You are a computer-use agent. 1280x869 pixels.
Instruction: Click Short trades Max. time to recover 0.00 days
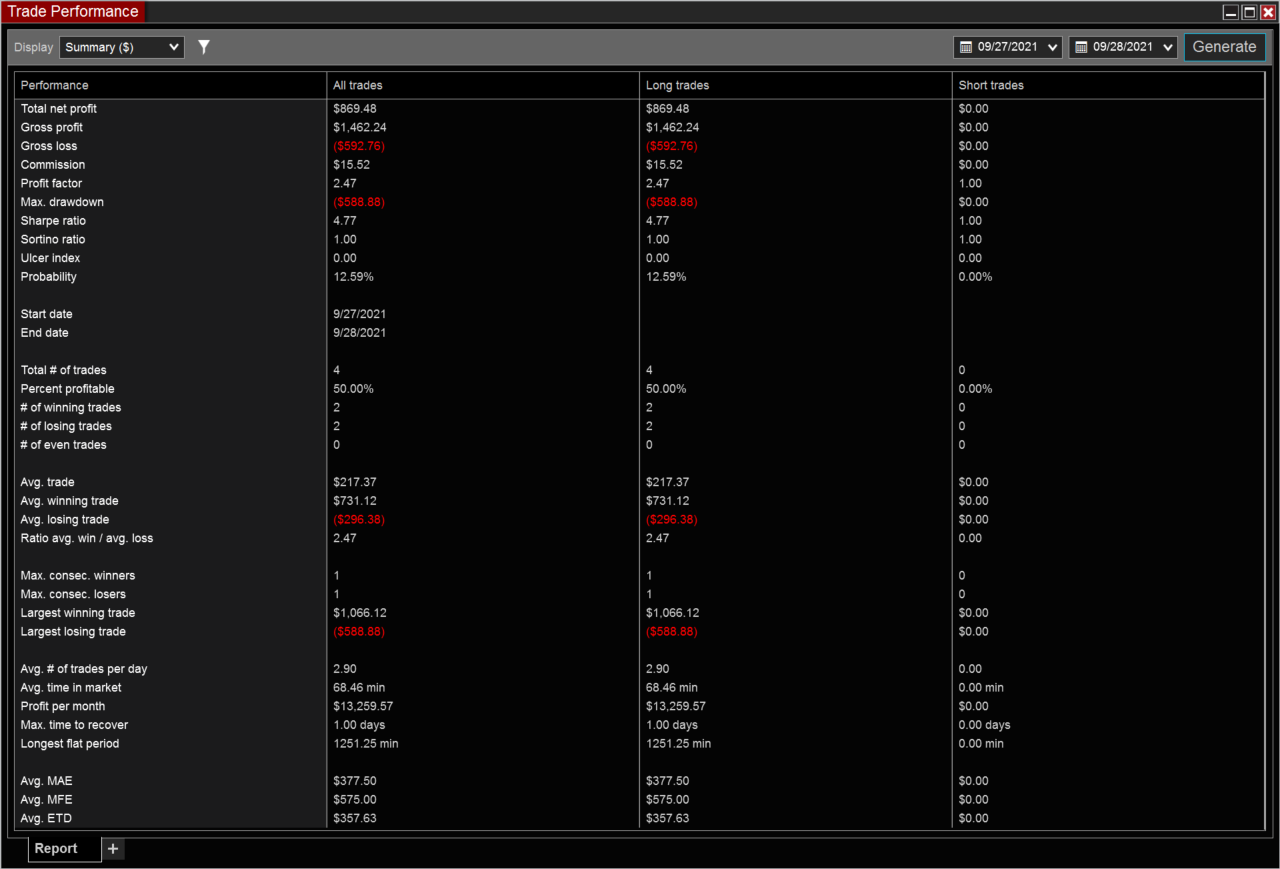pyautogui.click(x=985, y=724)
